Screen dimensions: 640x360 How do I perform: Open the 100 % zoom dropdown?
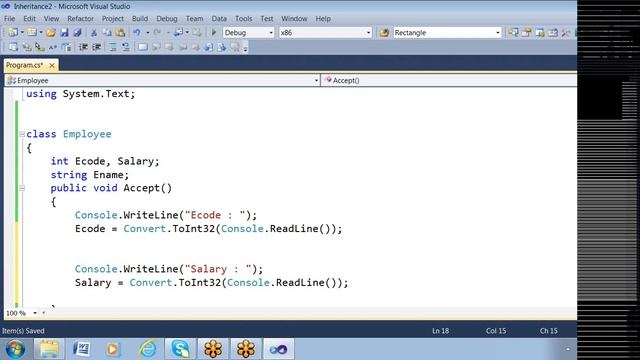(35, 313)
